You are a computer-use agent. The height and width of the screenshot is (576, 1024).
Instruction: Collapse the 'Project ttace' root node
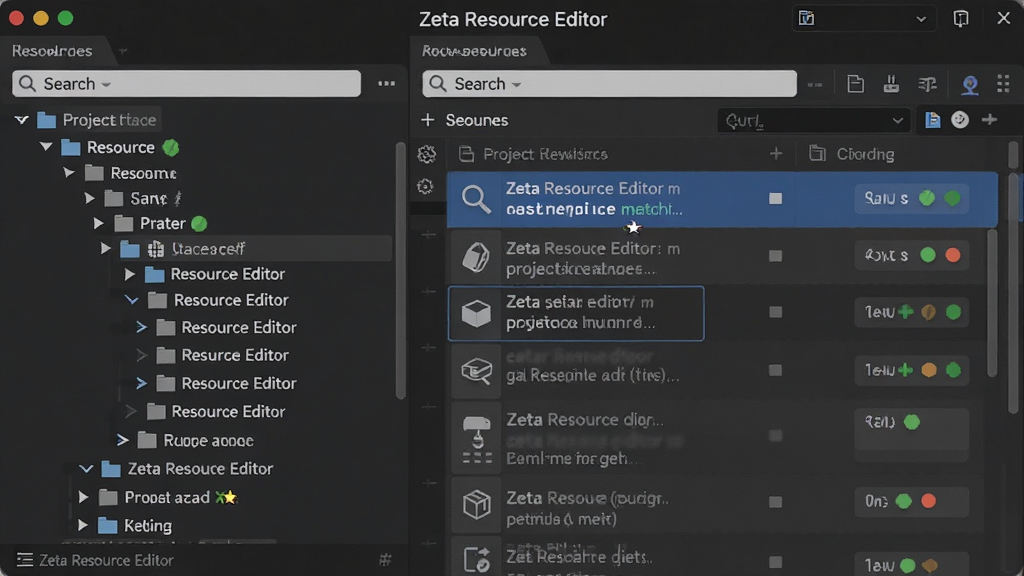pos(22,120)
